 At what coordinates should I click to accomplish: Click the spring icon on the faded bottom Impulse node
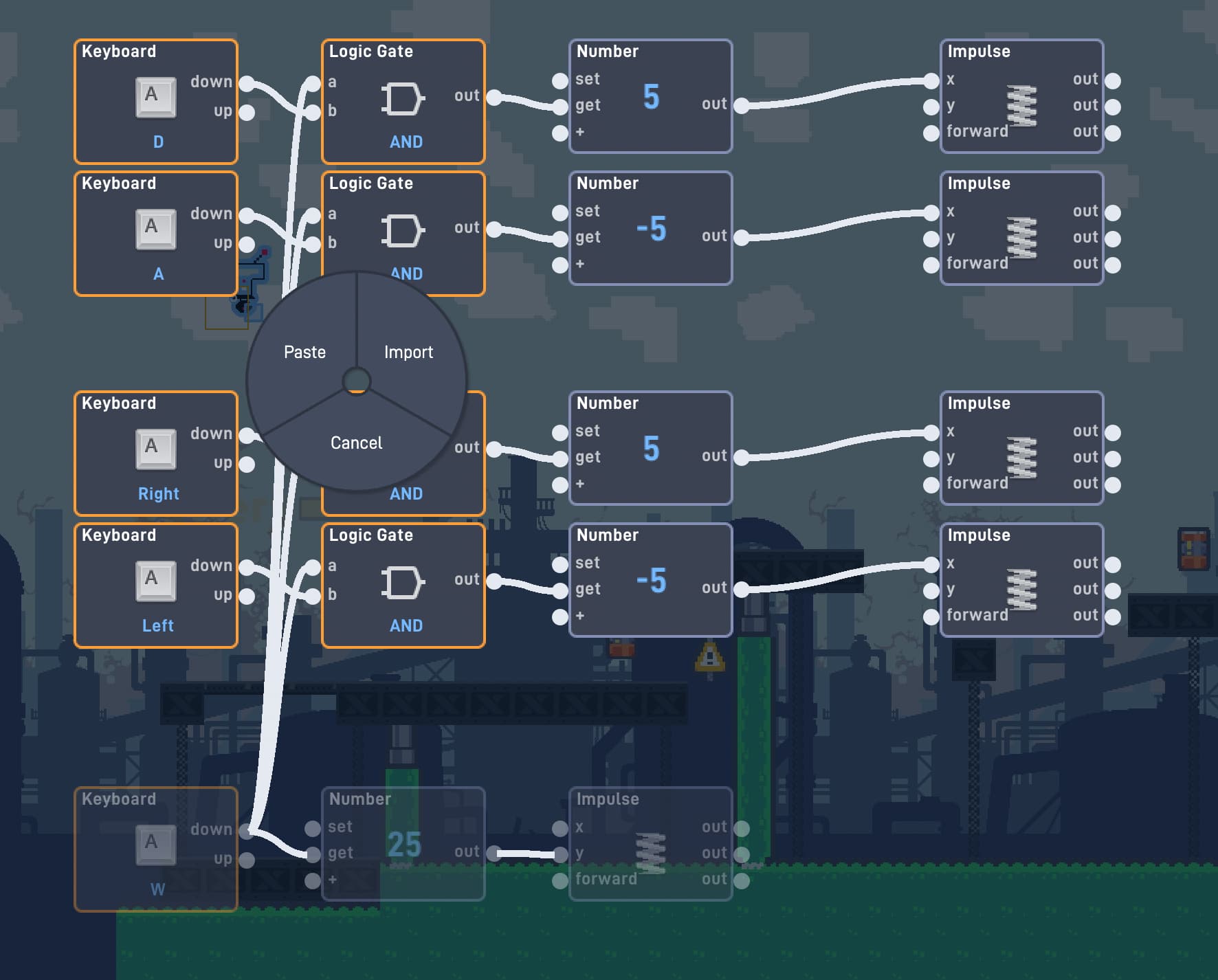pyautogui.click(x=651, y=854)
